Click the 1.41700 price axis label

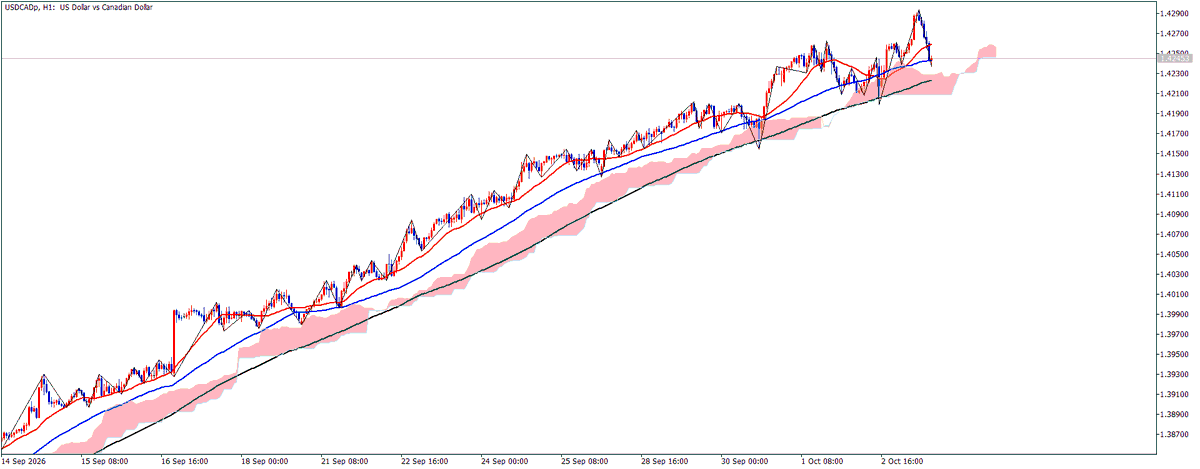click(1173, 133)
